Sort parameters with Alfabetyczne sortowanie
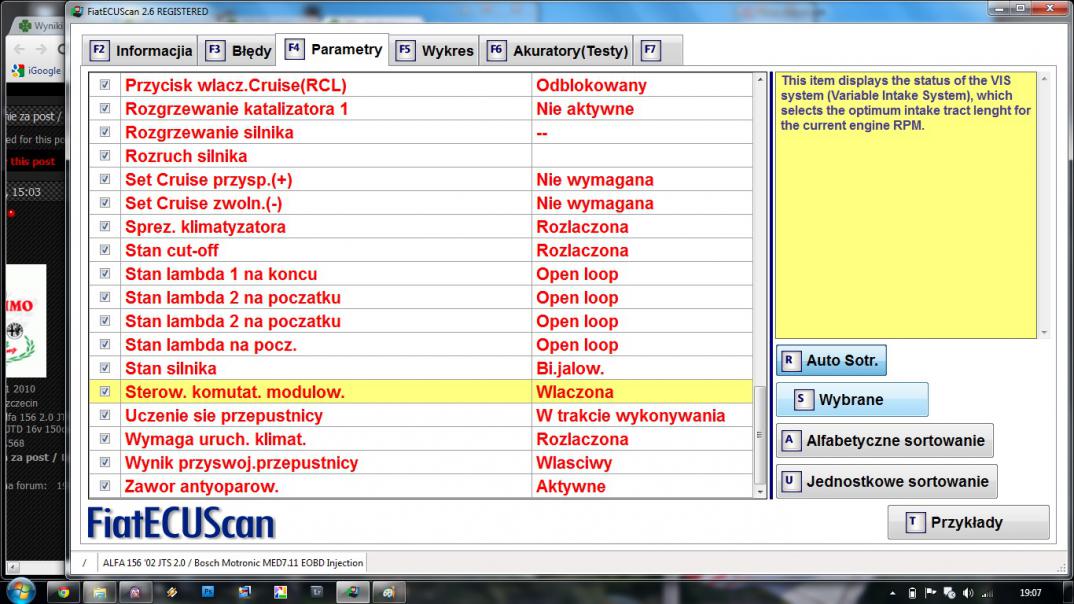1074x604 pixels. coord(884,440)
